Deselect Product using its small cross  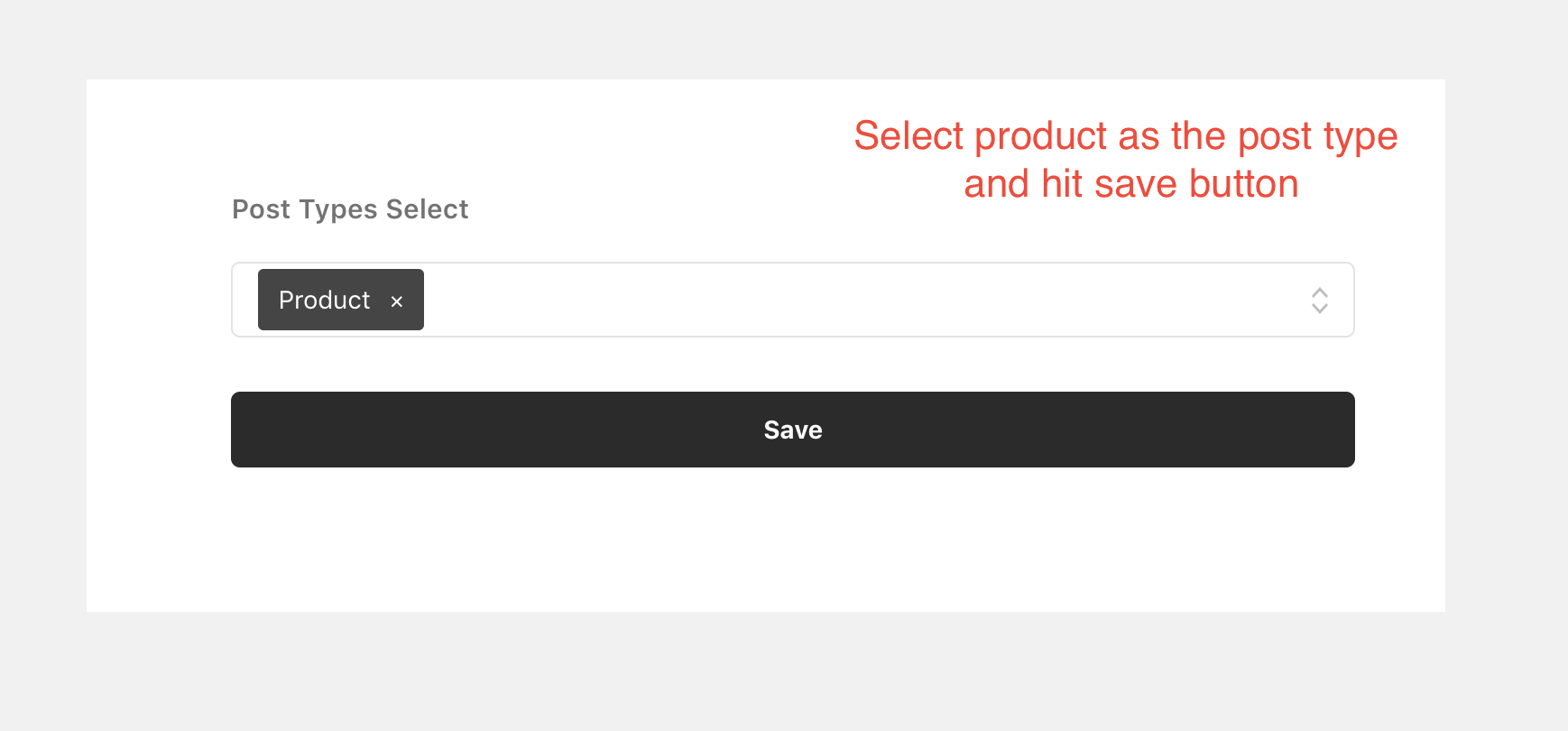pos(396,301)
